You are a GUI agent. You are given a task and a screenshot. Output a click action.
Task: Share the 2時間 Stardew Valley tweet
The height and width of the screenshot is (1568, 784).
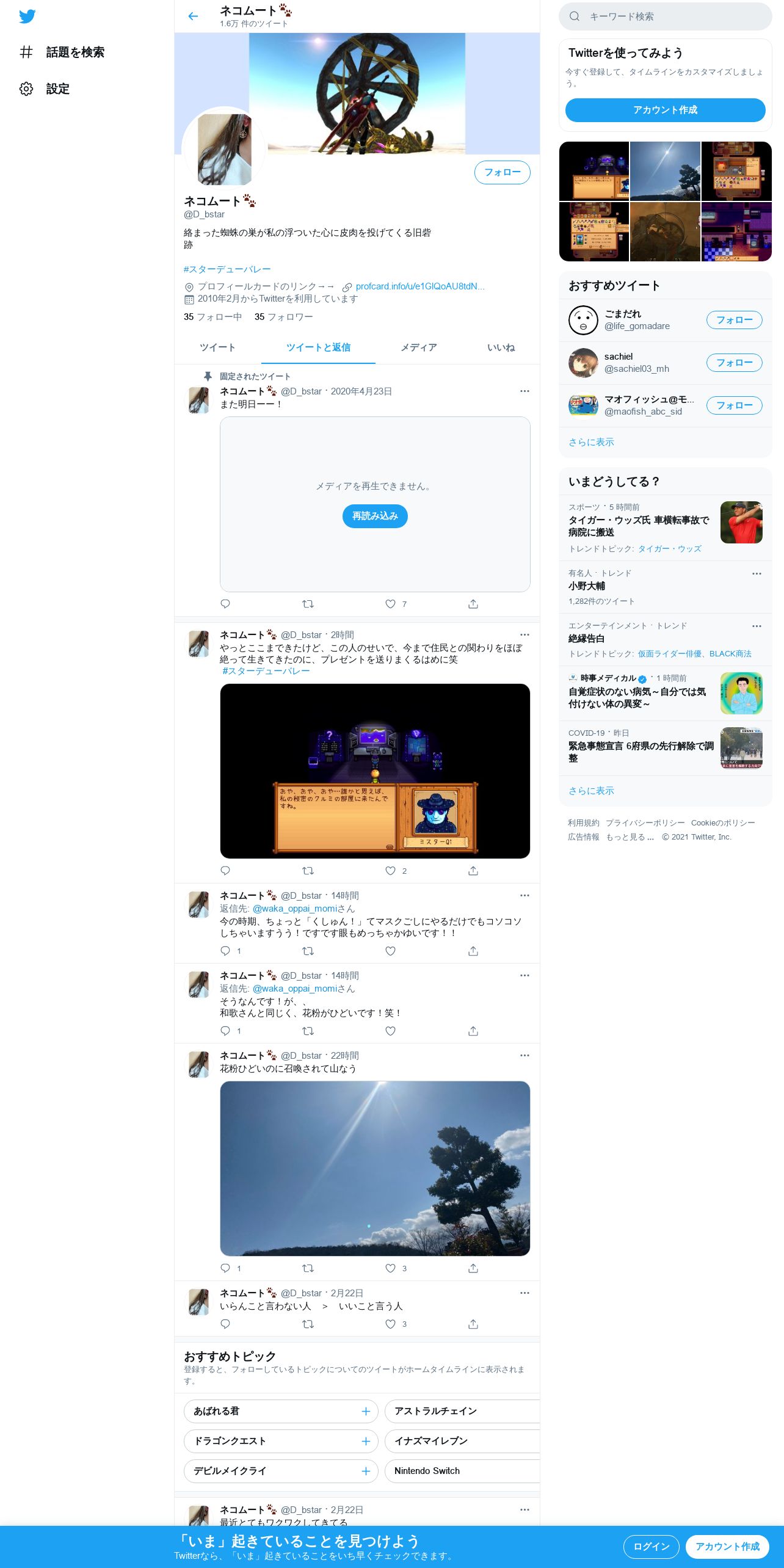[473, 871]
